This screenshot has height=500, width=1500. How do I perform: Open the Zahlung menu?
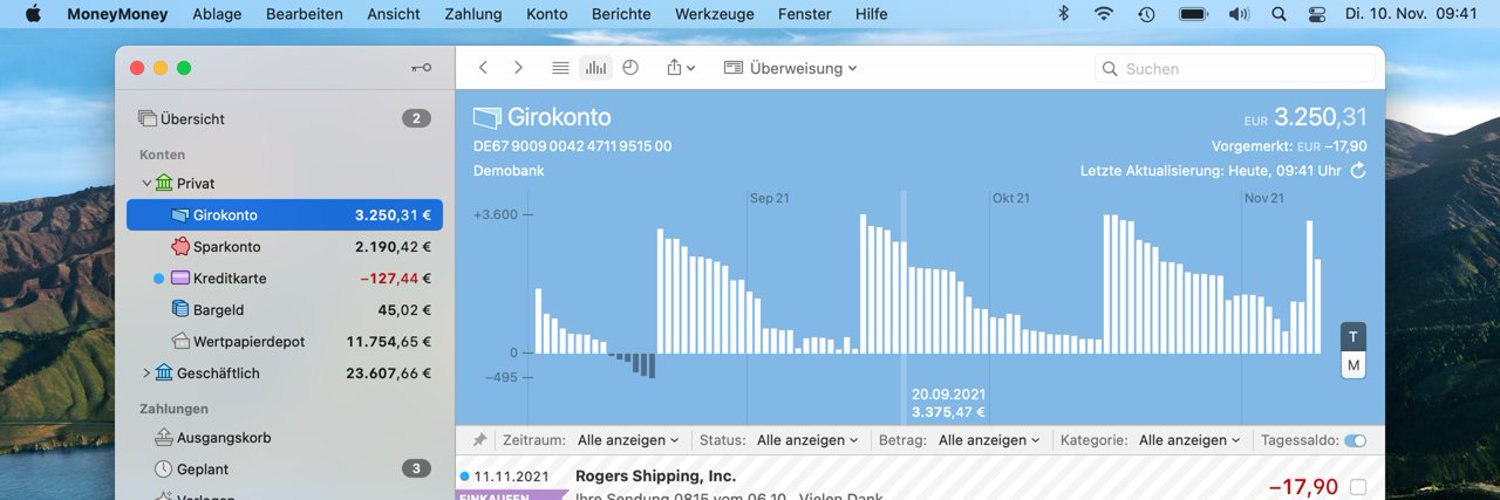[x=473, y=14]
